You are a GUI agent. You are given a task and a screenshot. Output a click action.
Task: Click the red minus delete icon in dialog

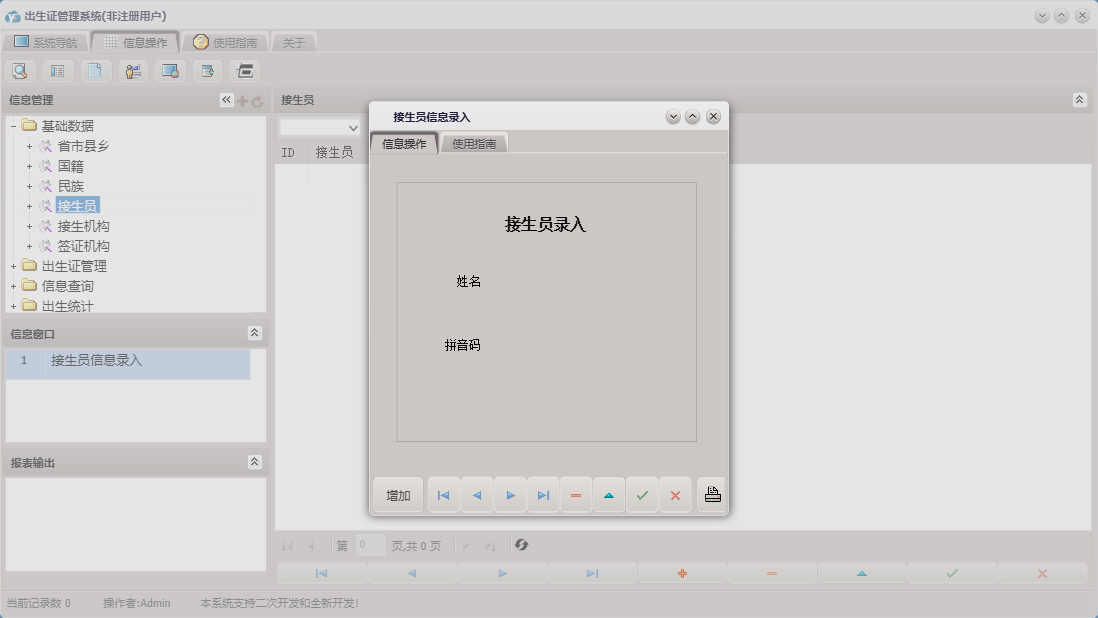[x=576, y=494]
